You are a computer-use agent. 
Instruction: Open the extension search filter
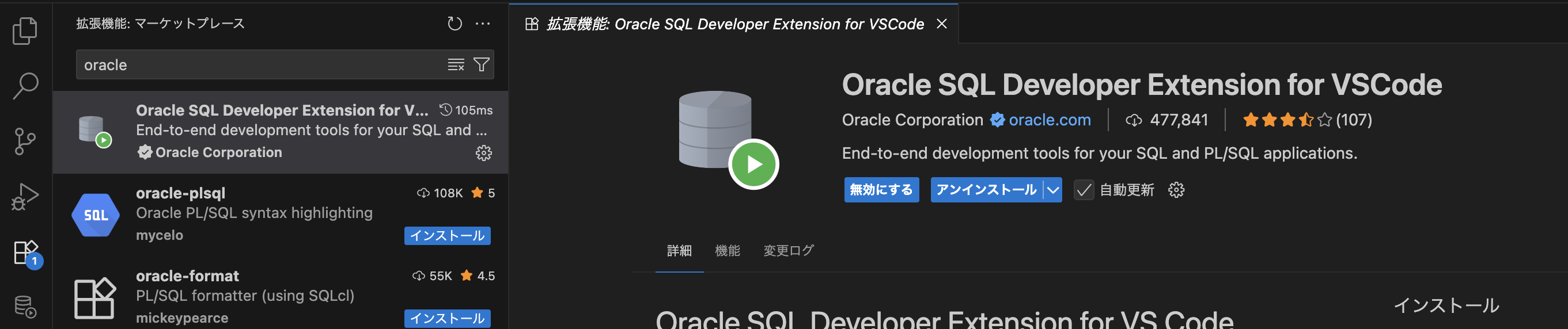click(482, 64)
